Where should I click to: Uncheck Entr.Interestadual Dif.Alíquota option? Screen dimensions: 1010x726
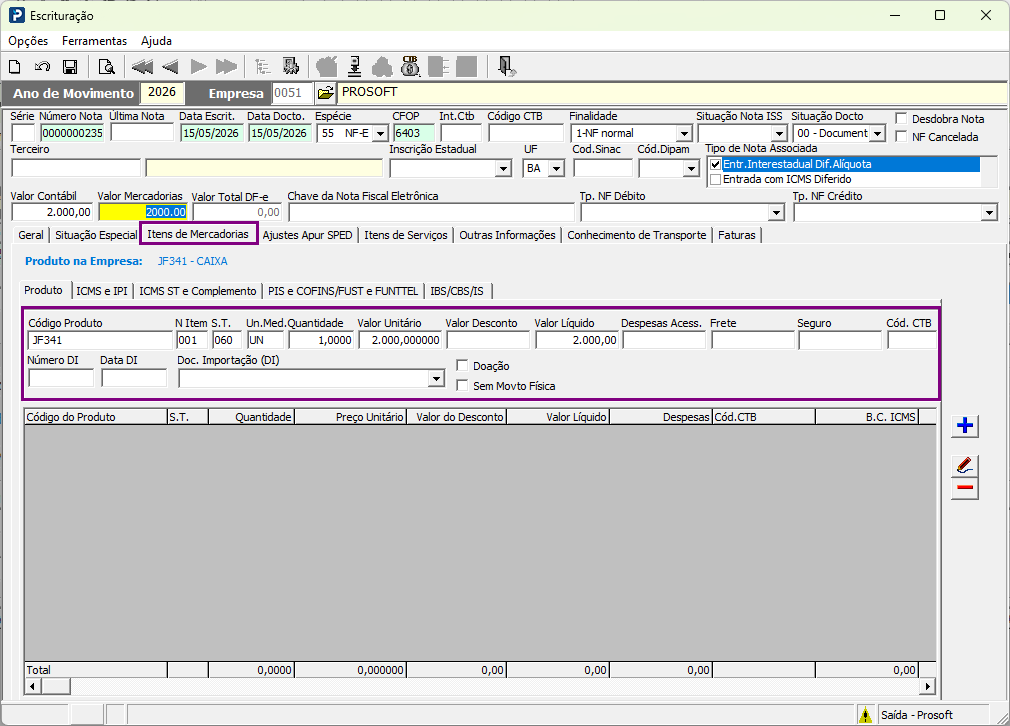[x=716, y=164]
